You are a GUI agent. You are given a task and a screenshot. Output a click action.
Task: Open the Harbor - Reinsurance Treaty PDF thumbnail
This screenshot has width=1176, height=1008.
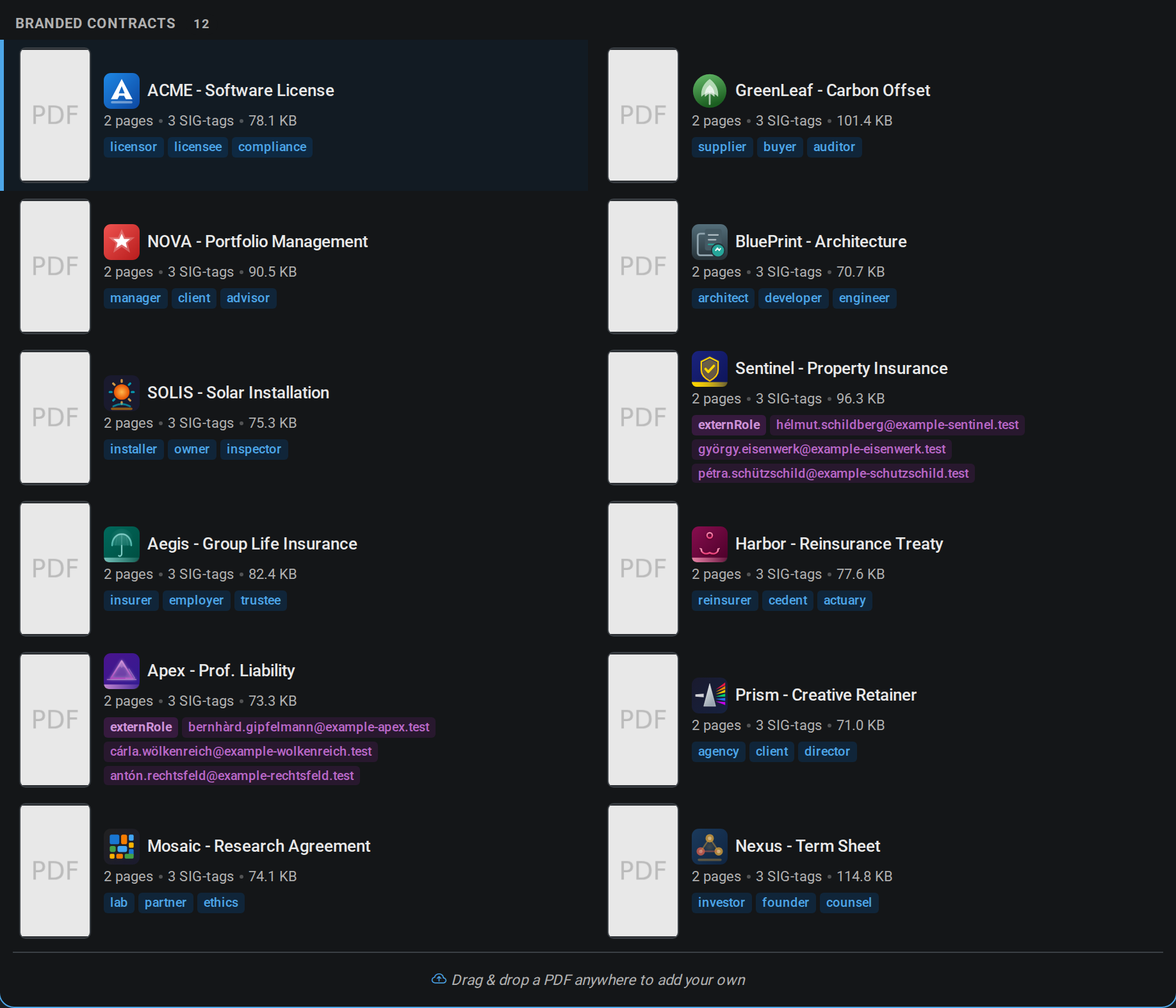tap(642, 569)
